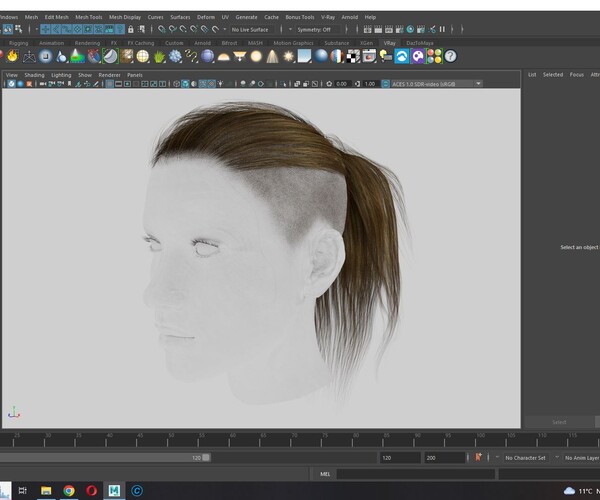Open the Mesh Tools menu
The height and width of the screenshot is (500, 600).
click(89, 17)
